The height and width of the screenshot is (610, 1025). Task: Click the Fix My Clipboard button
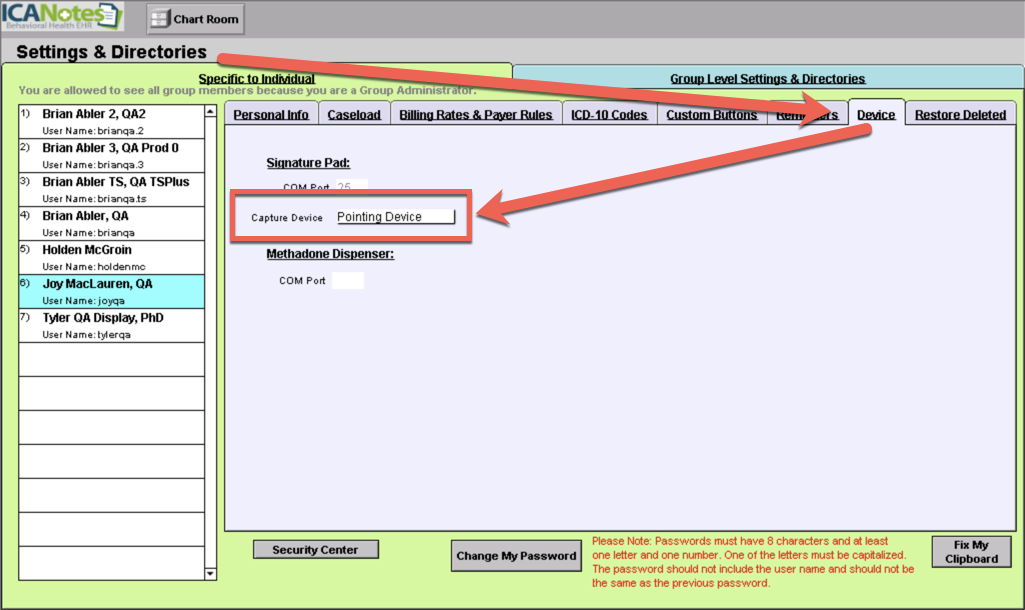(971, 552)
